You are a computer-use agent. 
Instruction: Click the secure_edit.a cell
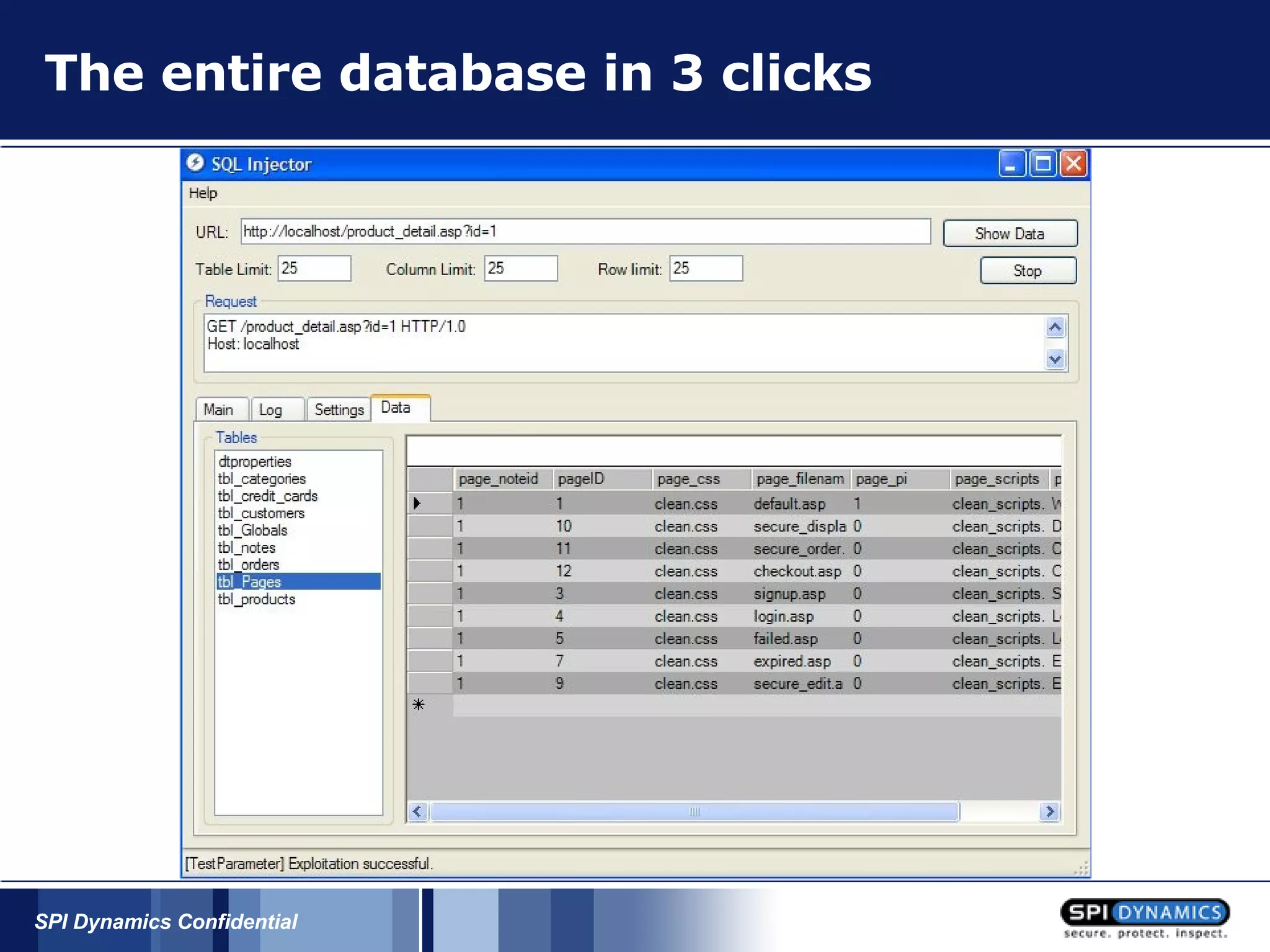(801, 684)
